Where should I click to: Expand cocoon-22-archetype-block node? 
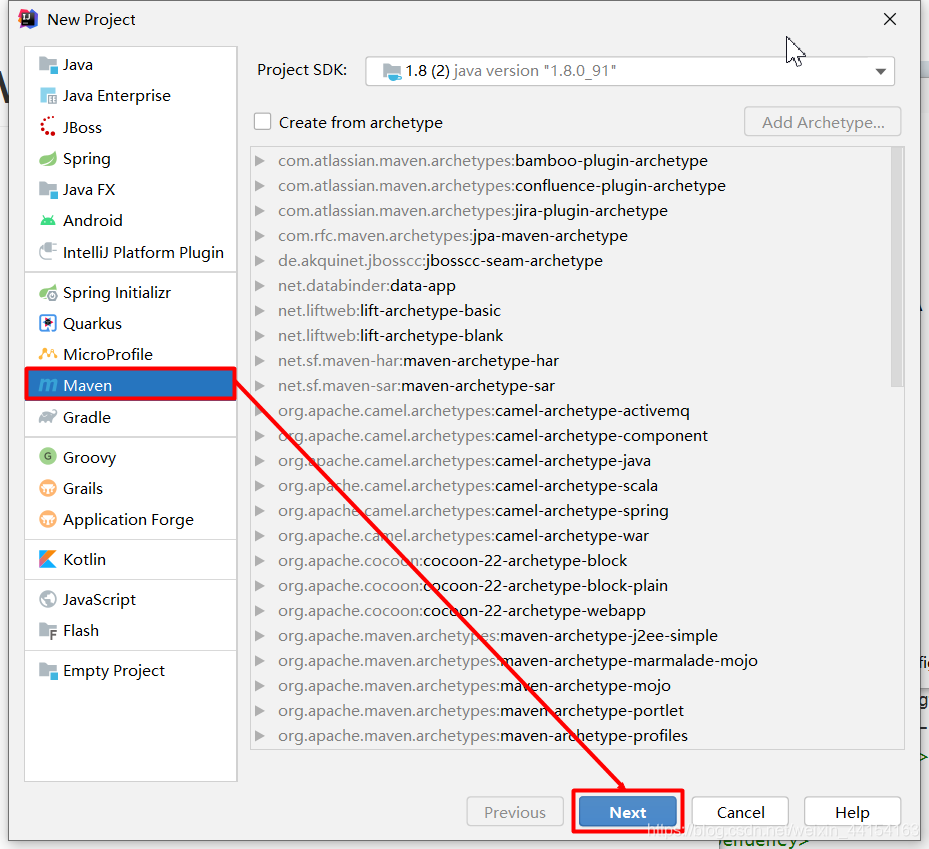(259, 560)
